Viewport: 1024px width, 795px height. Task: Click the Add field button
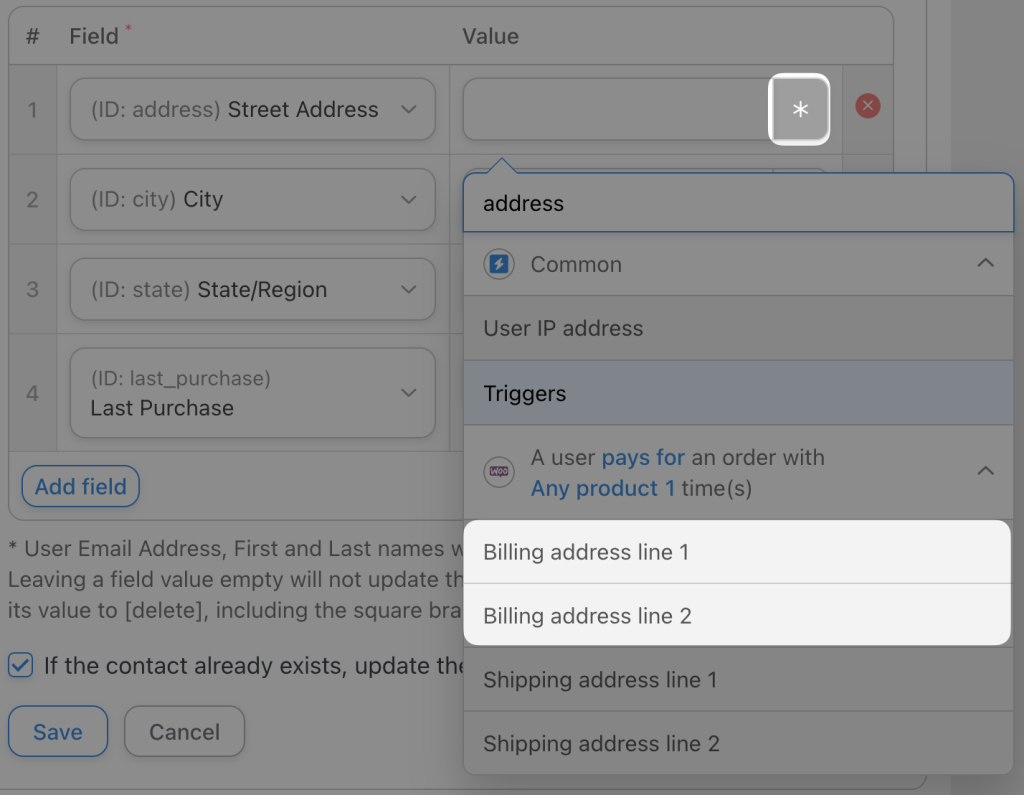80,487
